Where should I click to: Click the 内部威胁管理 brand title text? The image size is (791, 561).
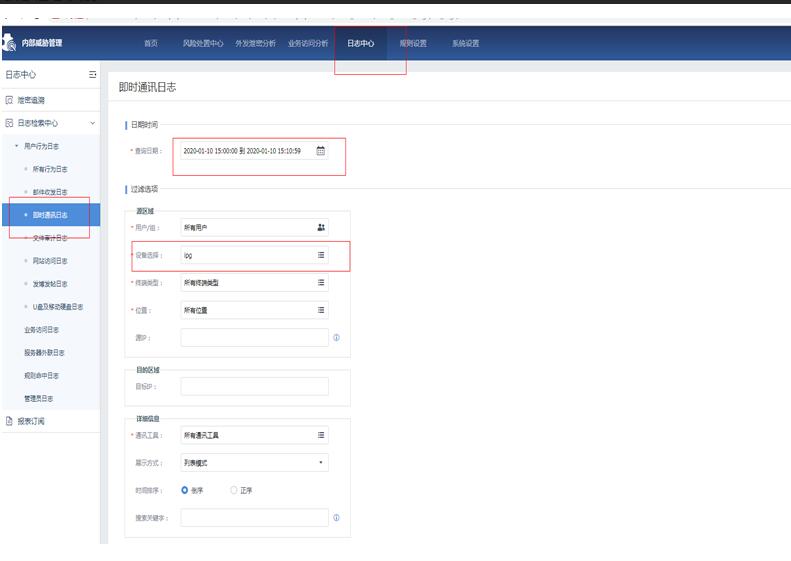[x=41, y=43]
